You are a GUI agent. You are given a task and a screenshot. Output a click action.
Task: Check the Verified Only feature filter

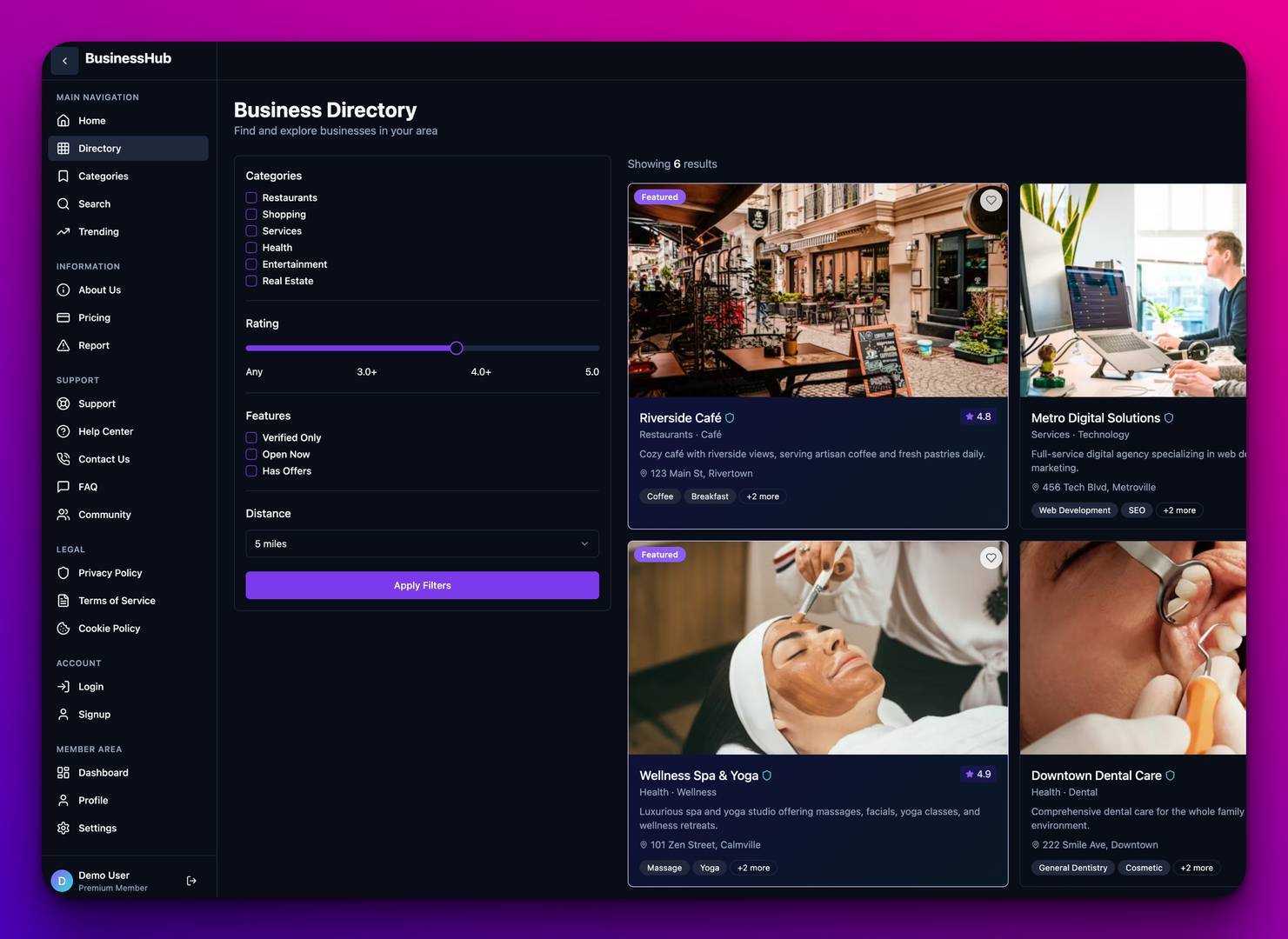251,437
